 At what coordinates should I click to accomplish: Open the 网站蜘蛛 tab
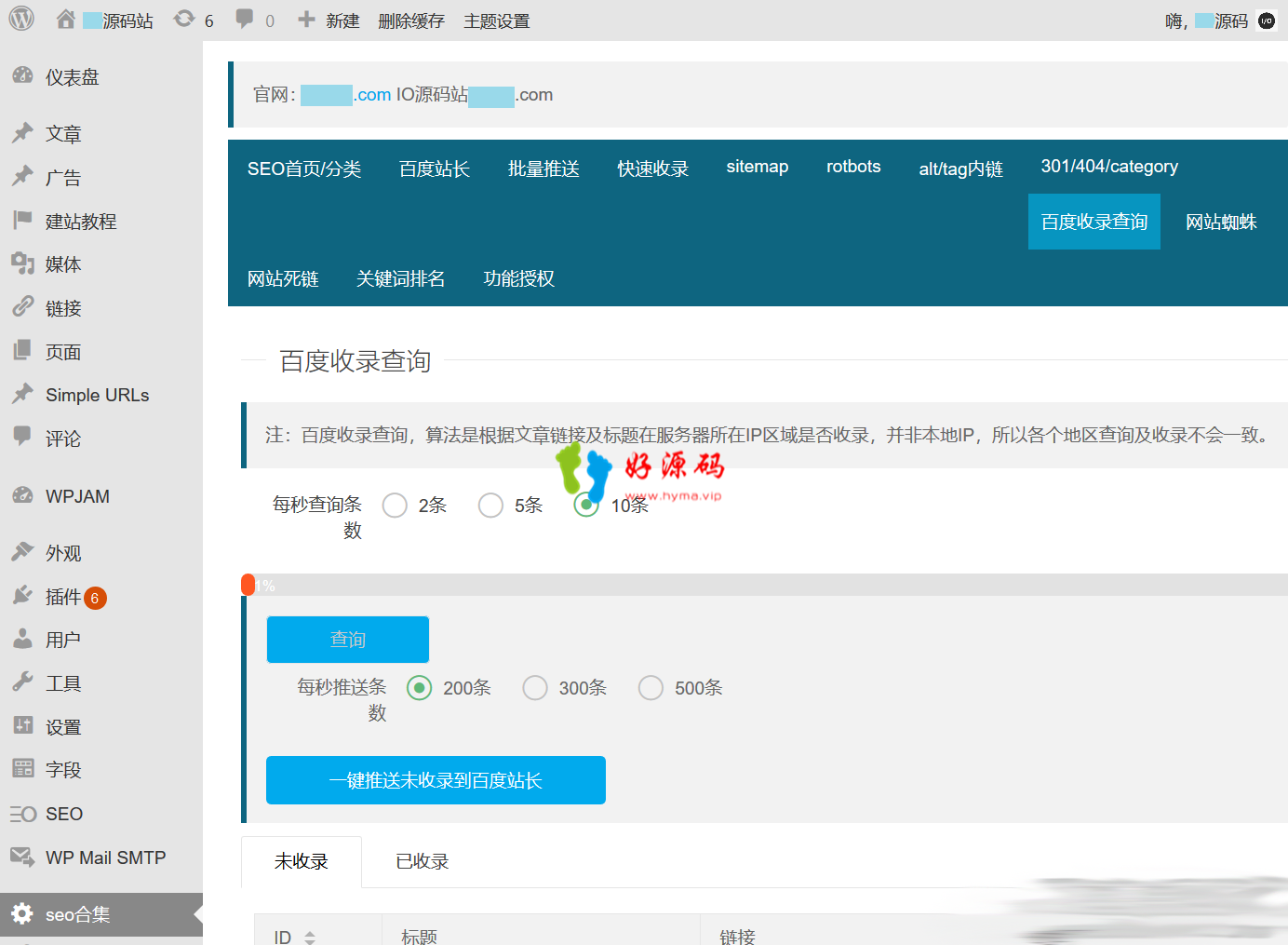pos(1221,222)
